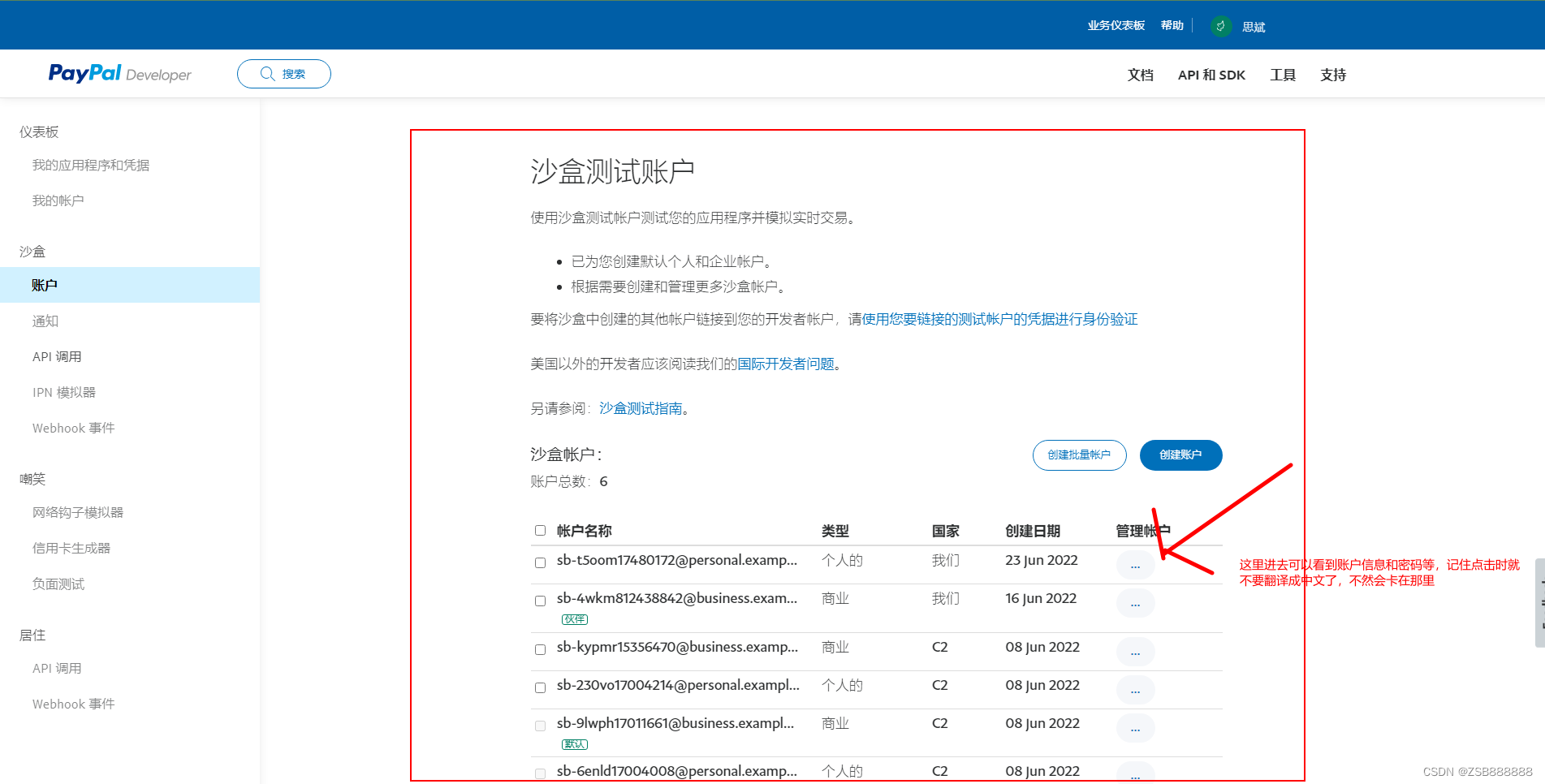Open the 文档 menu
Viewport: 1545px width, 784px height.
1140,74
